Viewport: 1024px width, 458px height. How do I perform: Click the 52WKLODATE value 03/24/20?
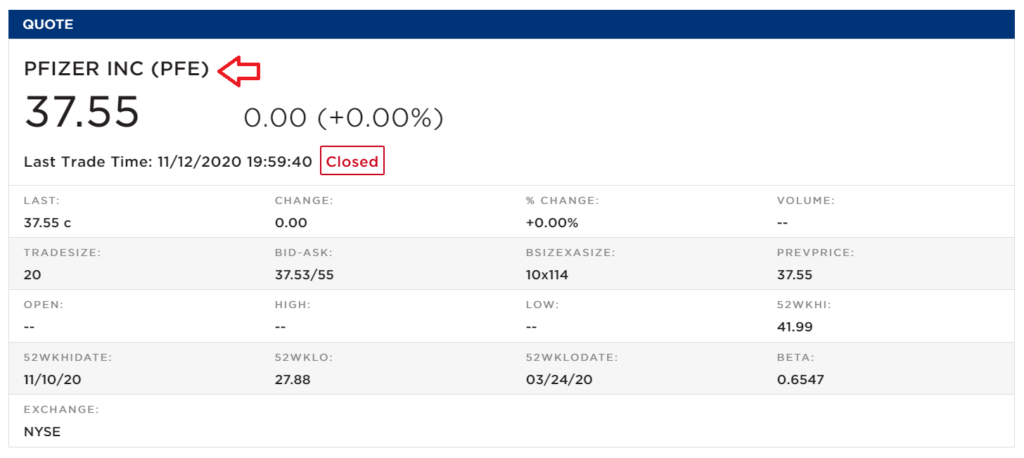click(x=556, y=379)
